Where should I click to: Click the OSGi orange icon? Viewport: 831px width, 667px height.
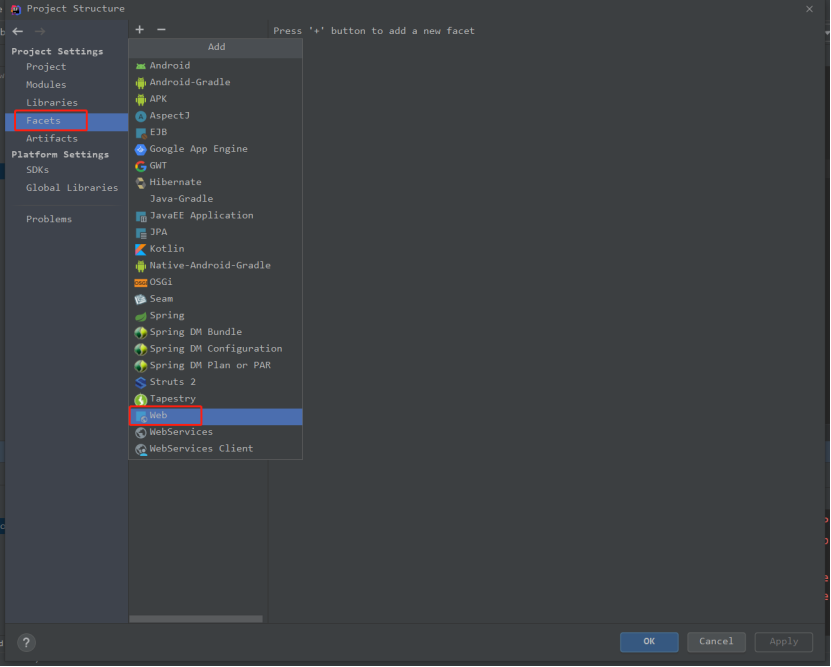pyautogui.click(x=140, y=282)
